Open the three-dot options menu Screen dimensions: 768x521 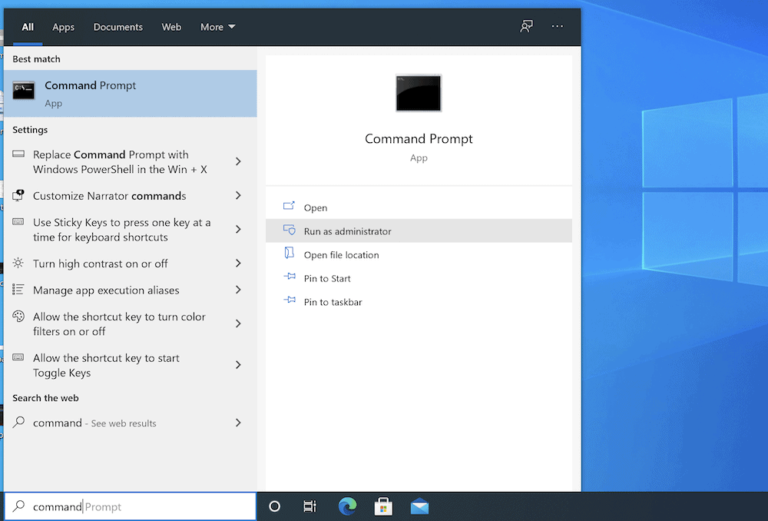tap(557, 27)
